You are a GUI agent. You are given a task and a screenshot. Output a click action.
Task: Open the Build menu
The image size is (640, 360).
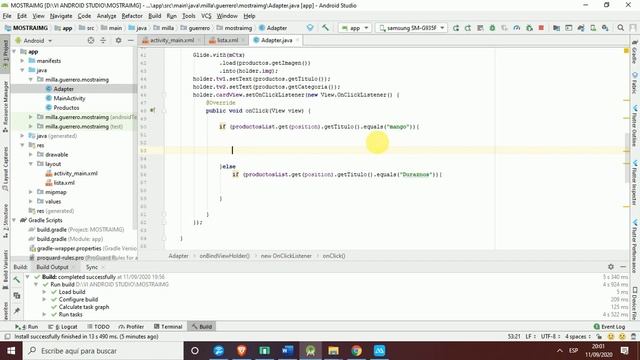(x=154, y=16)
